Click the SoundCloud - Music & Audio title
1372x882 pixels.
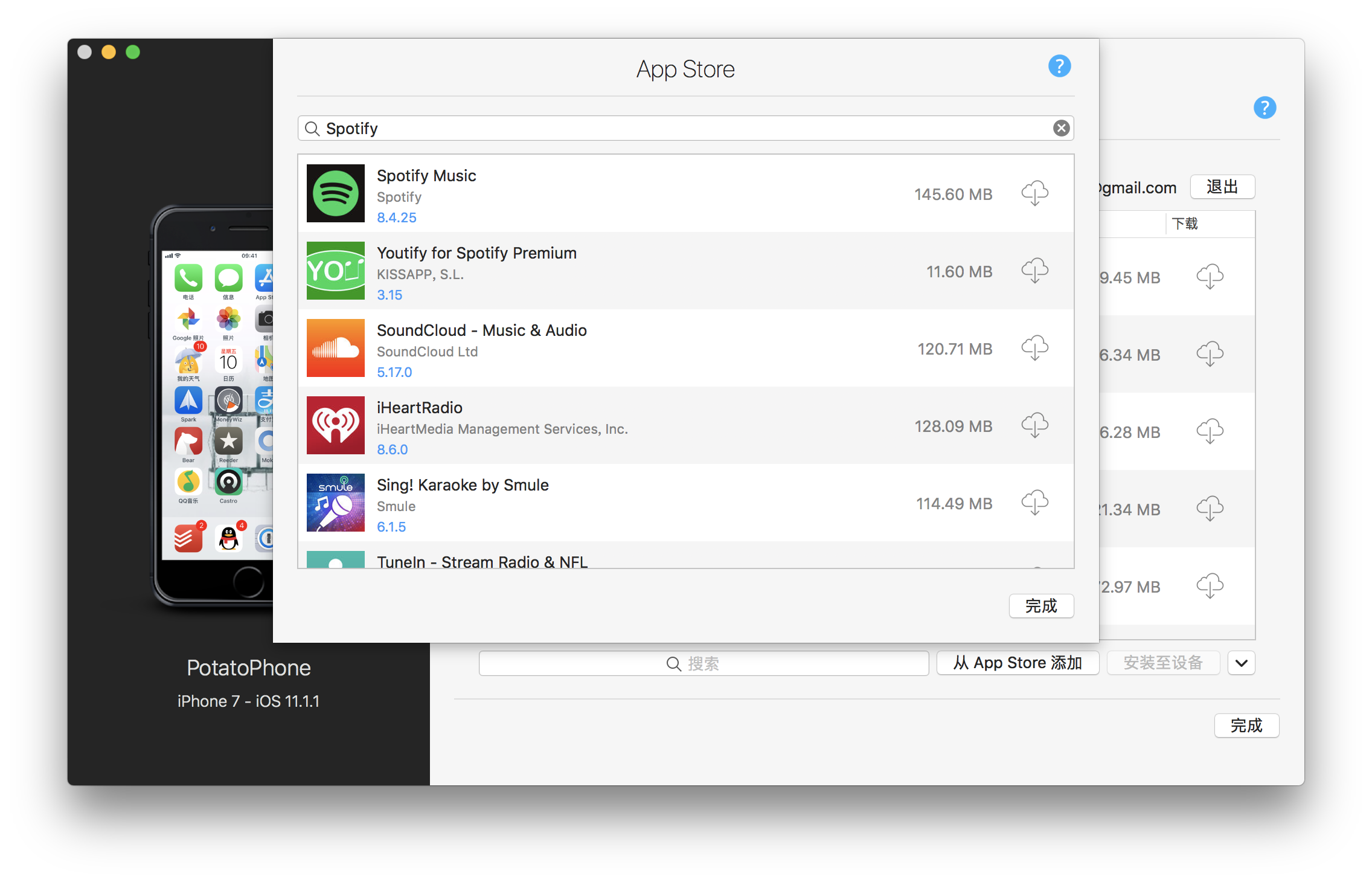point(482,330)
